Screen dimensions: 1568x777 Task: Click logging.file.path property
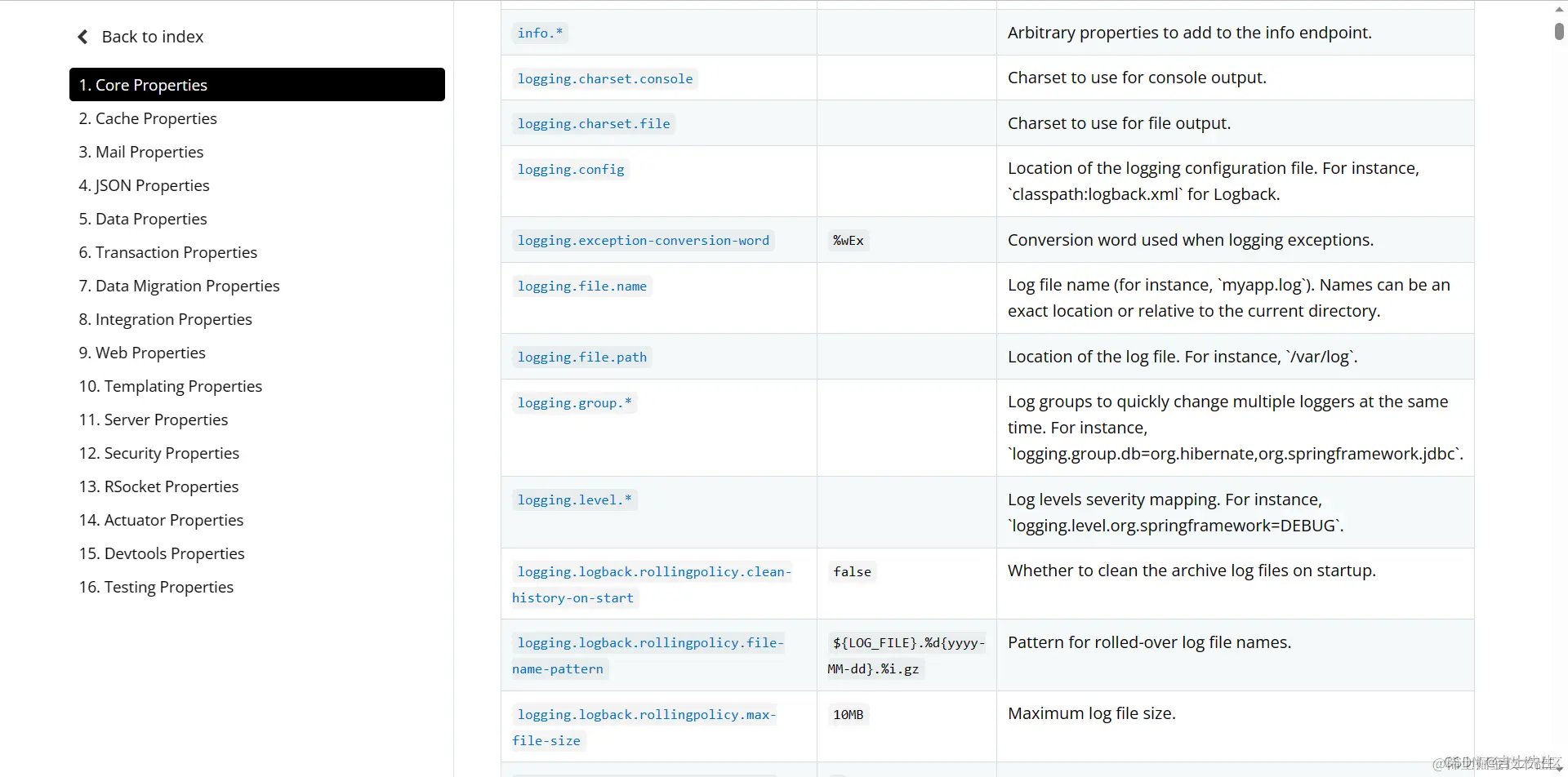click(x=582, y=357)
